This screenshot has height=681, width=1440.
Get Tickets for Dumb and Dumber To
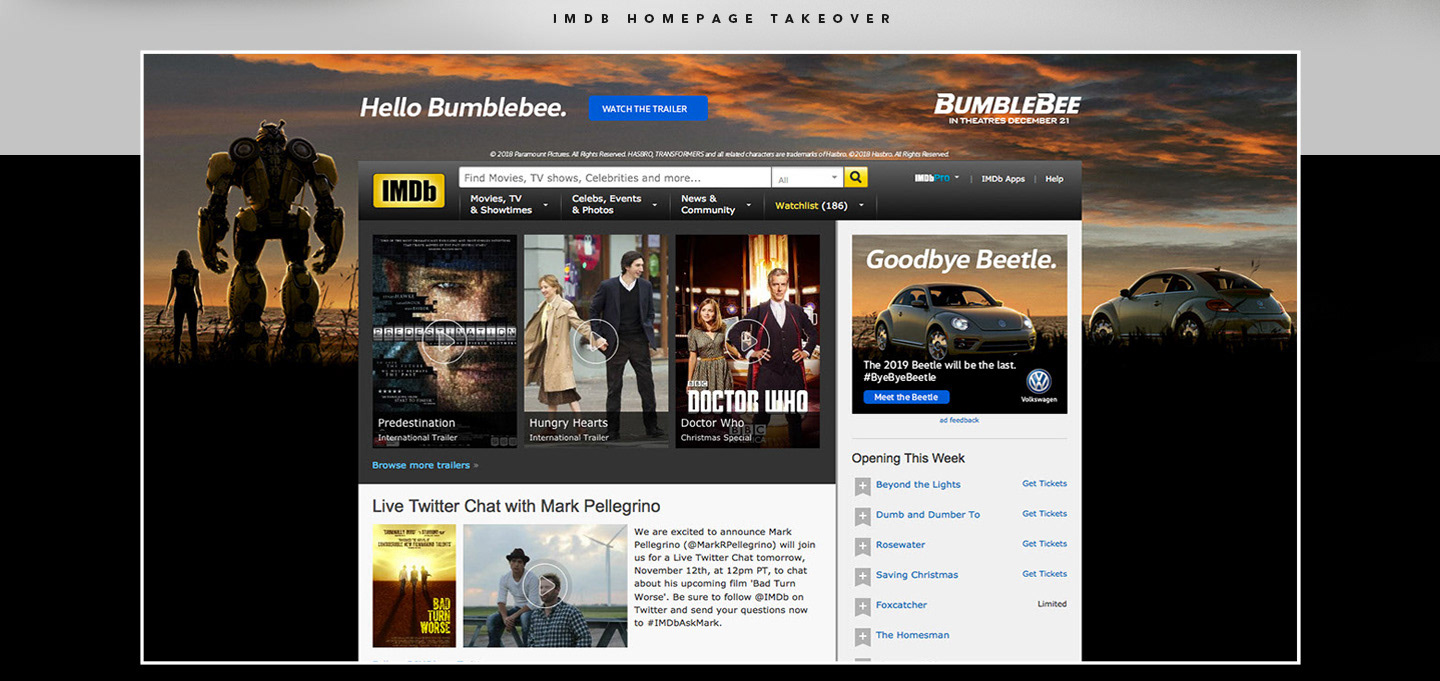coord(1044,513)
